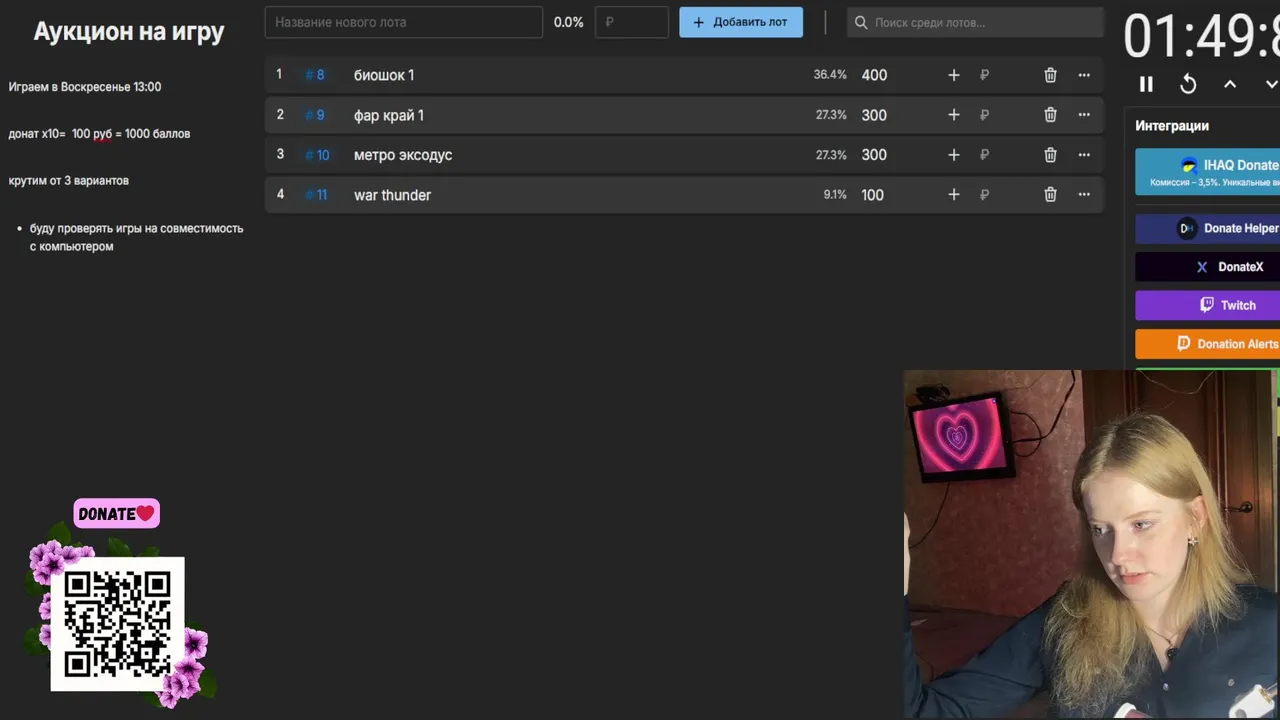
Task: Open more options for метро эксодус
Action: pos(1084,155)
